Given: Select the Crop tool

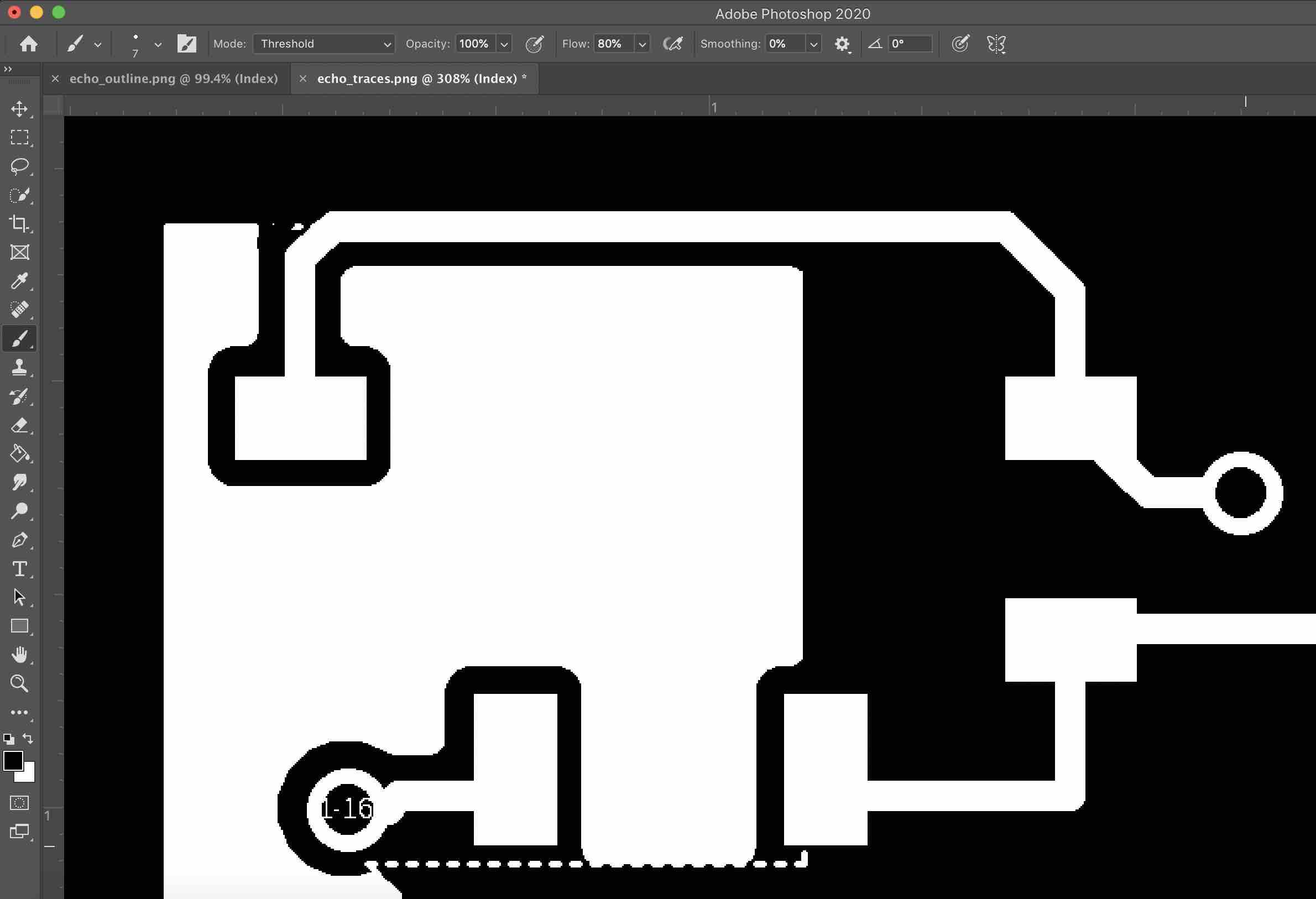Looking at the screenshot, I should coord(20,223).
